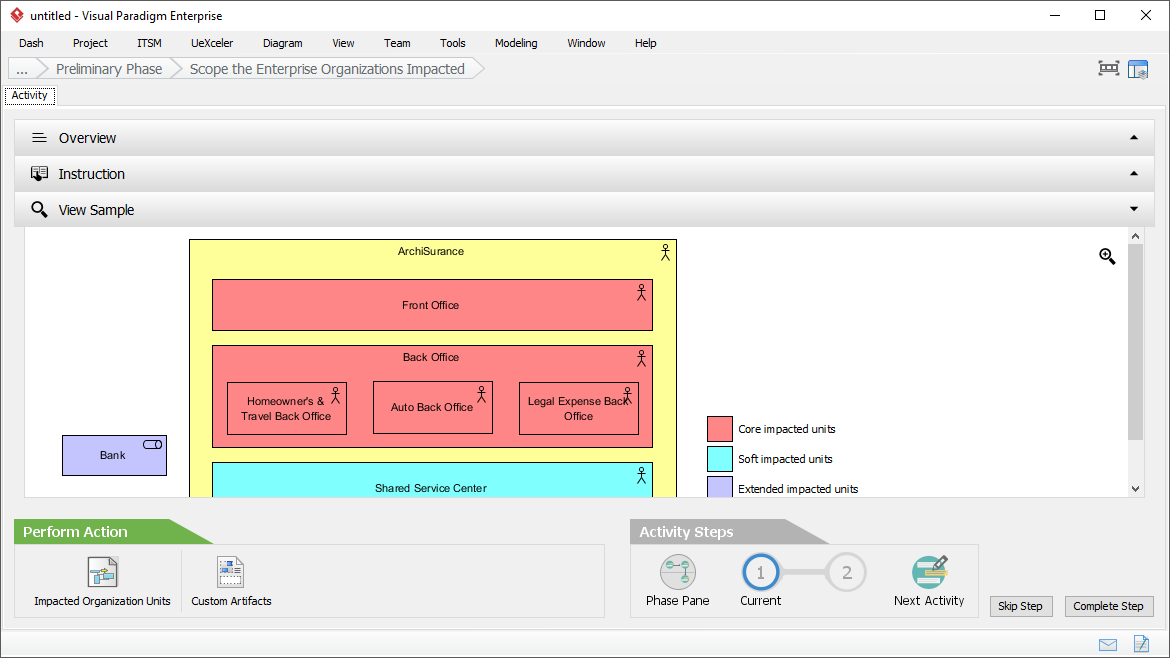Click the Activity Steps header
The width and height of the screenshot is (1170, 658).
coord(686,532)
